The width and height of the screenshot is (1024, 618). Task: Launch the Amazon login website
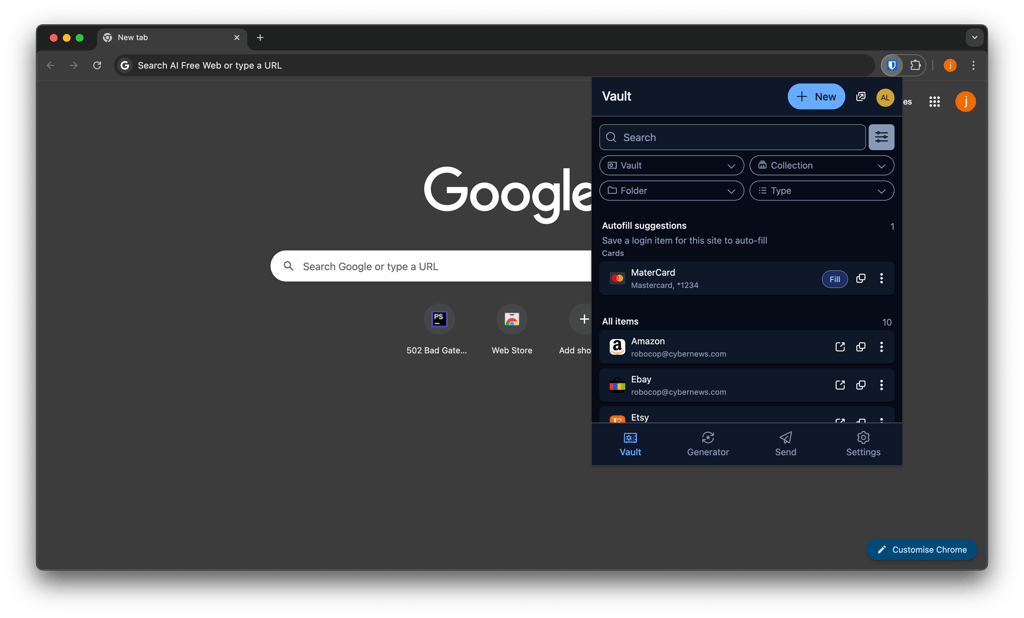coord(840,347)
